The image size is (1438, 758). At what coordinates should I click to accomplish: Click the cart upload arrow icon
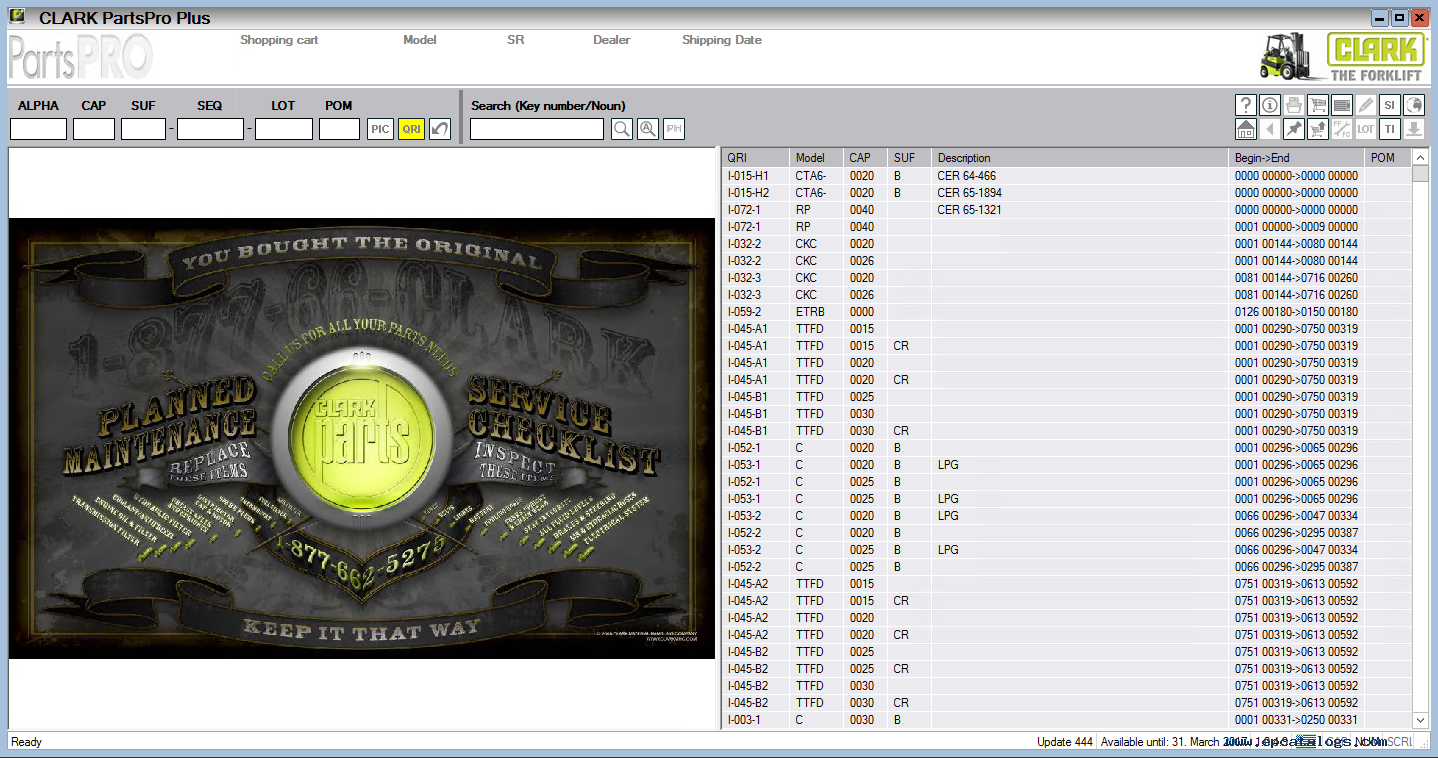[1318, 129]
